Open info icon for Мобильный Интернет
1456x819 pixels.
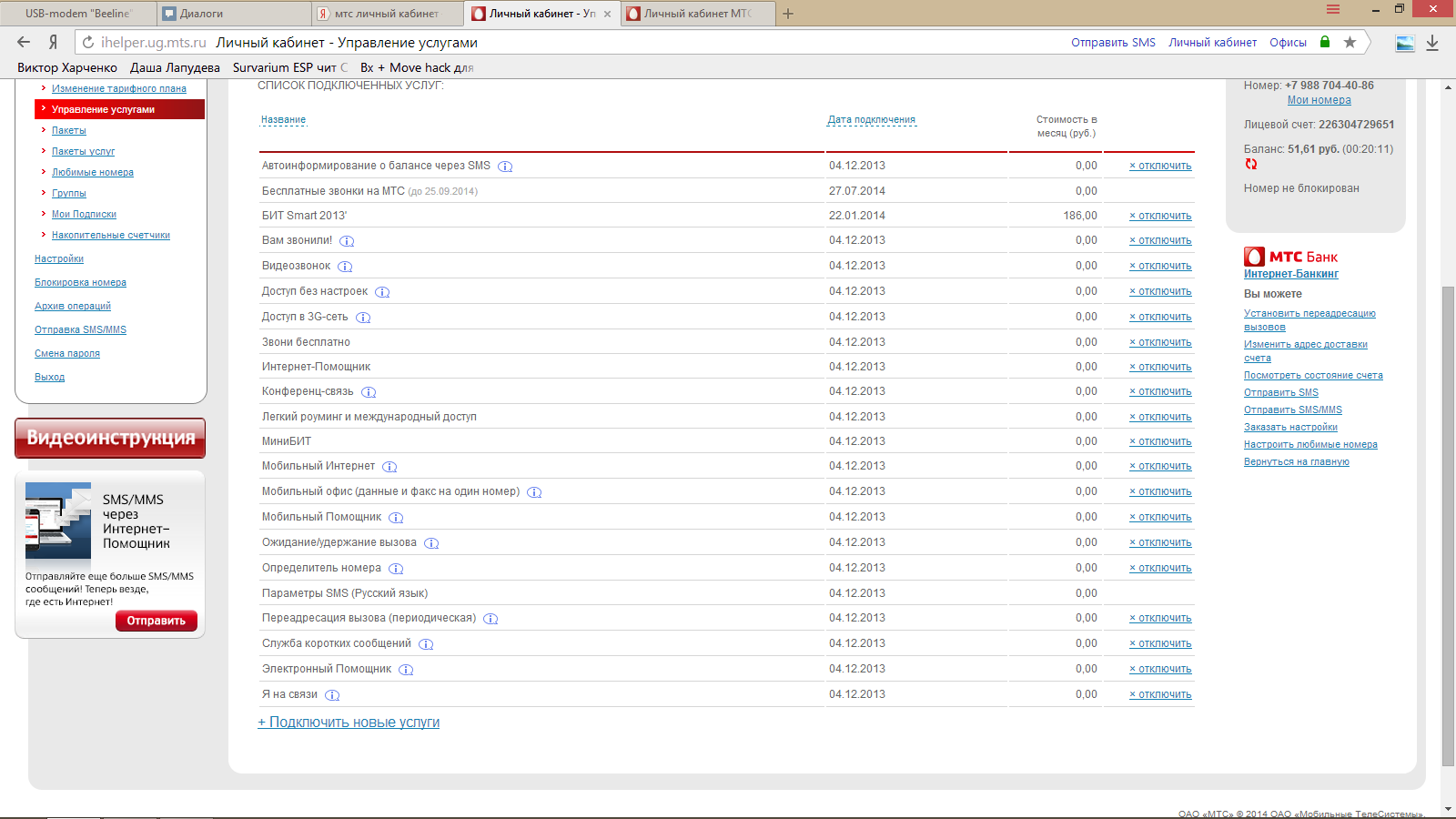click(x=389, y=467)
